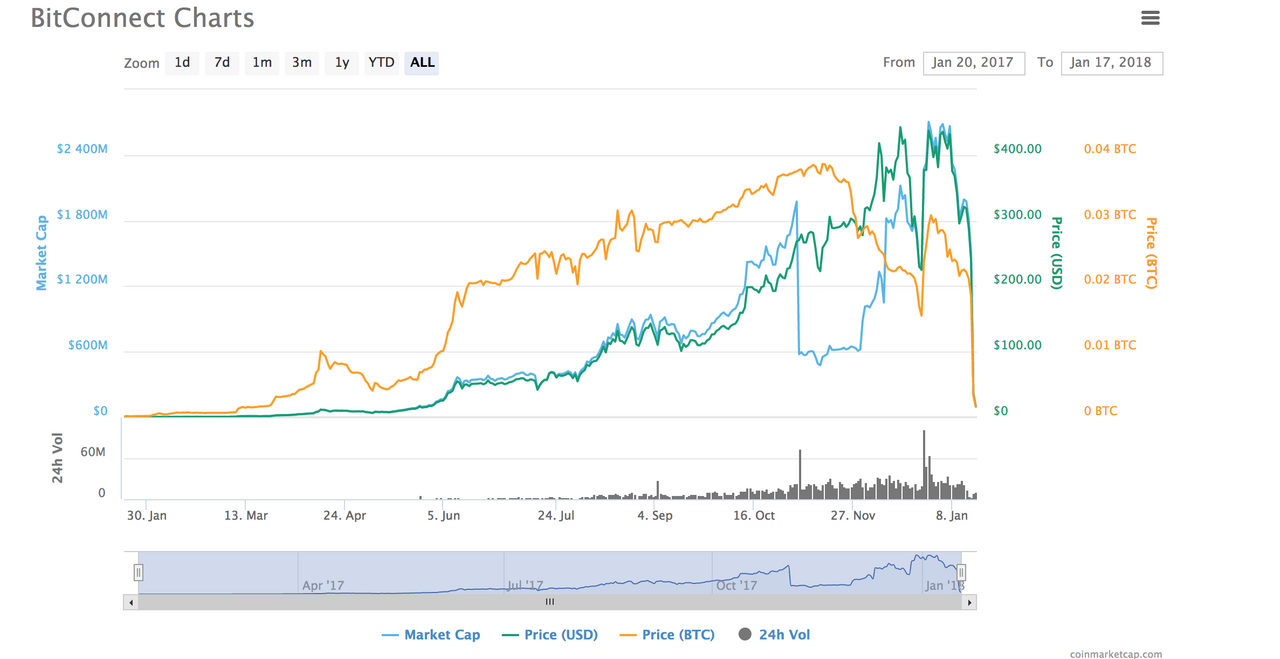This screenshot has width=1280, height=659.
Task: Open the coinmarketcap.com credit link
Action: [1116, 654]
